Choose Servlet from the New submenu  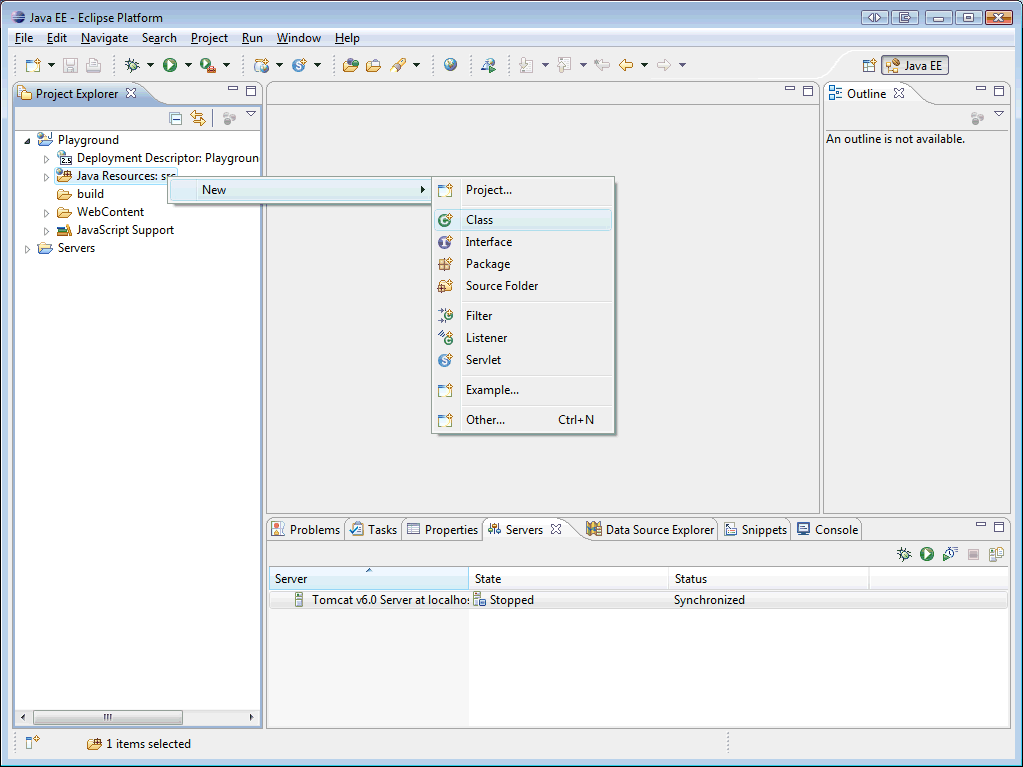point(523,360)
